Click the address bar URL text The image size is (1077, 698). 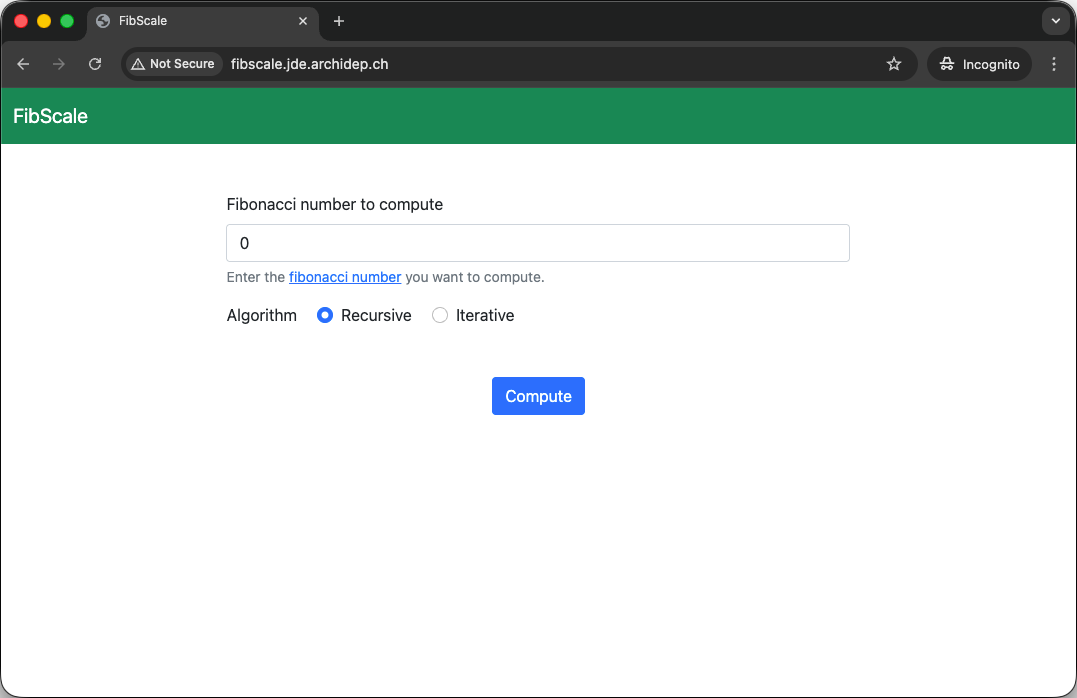[x=309, y=64]
